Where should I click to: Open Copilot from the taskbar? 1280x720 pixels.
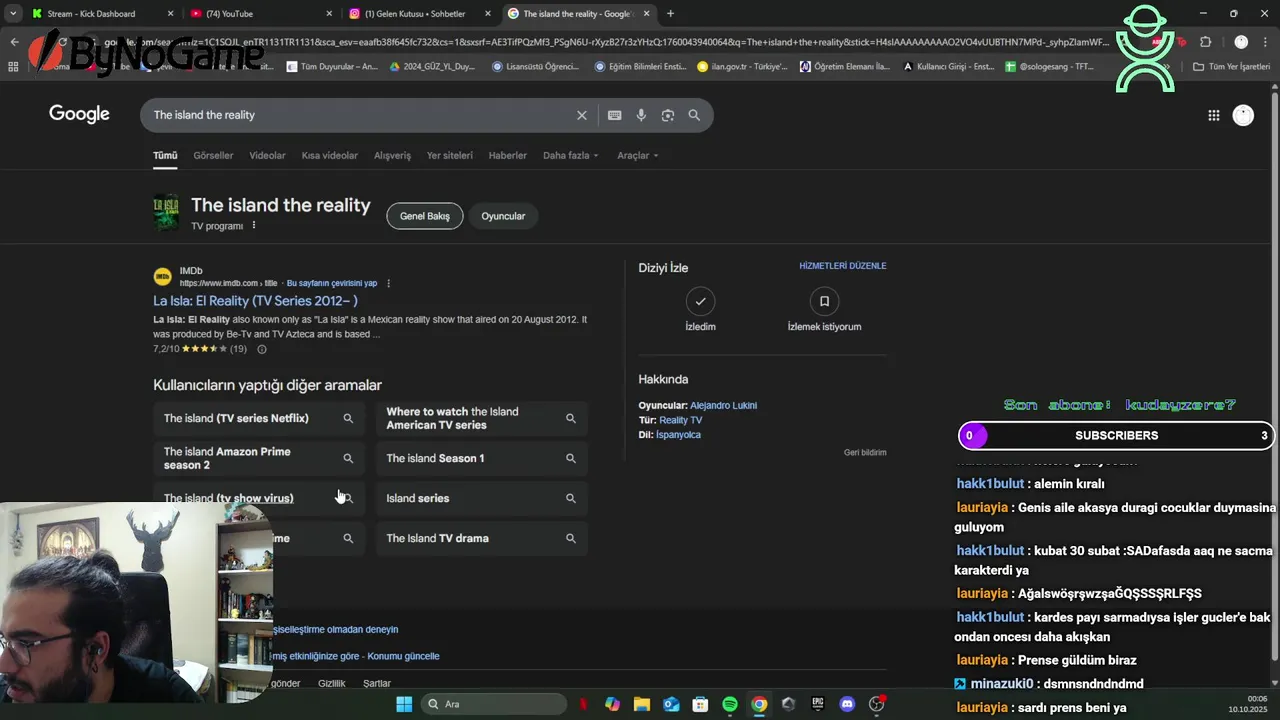tap(612, 704)
